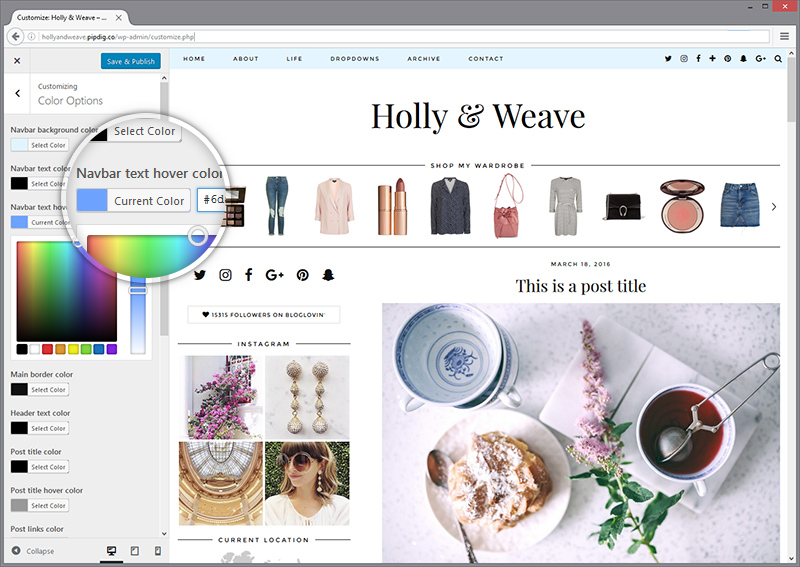Open search with the navbar magnifier icon
Image resolution: width=800 pixels, height=567 pixels.
click(x=778, y=59)
